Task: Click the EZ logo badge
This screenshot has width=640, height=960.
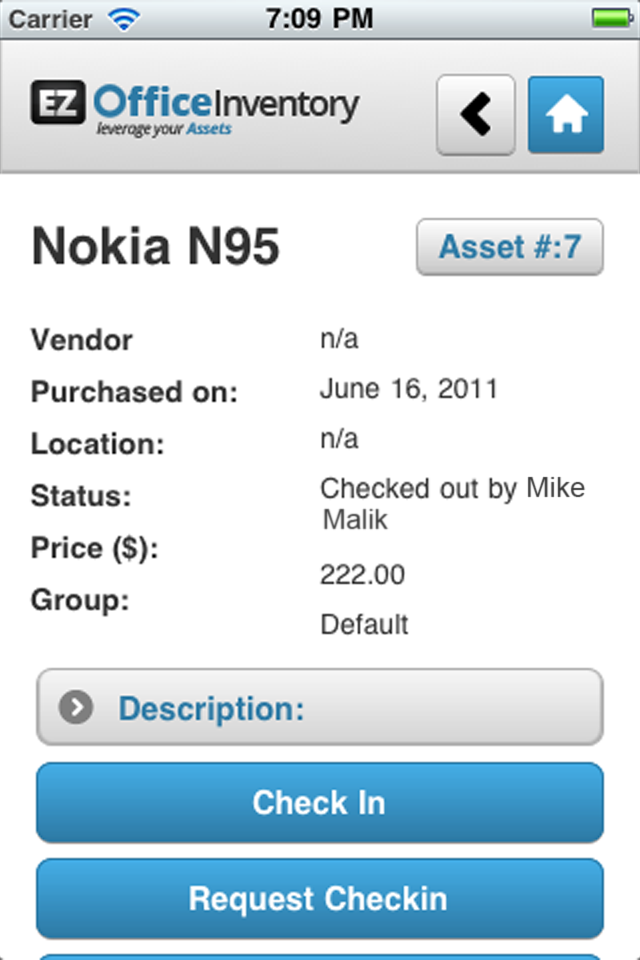Action: click(x=58, y=102)
